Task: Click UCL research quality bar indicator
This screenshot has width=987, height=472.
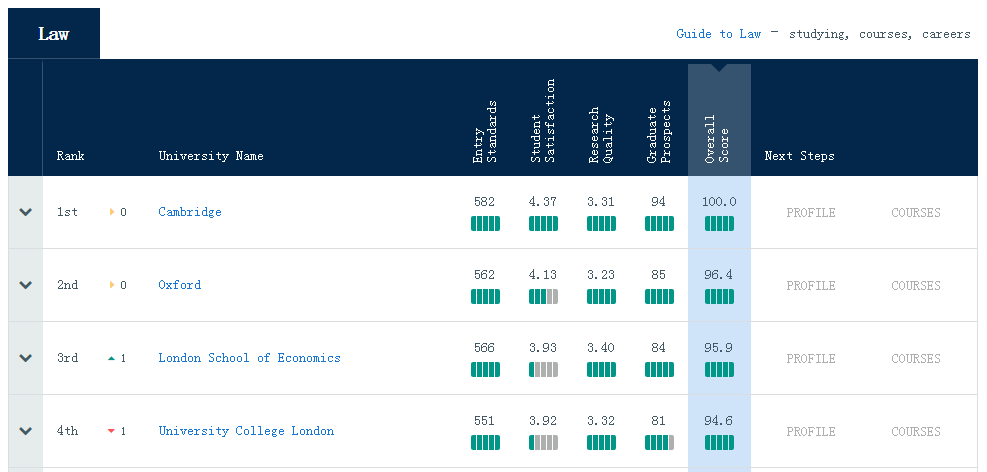Action: [602, 442]
